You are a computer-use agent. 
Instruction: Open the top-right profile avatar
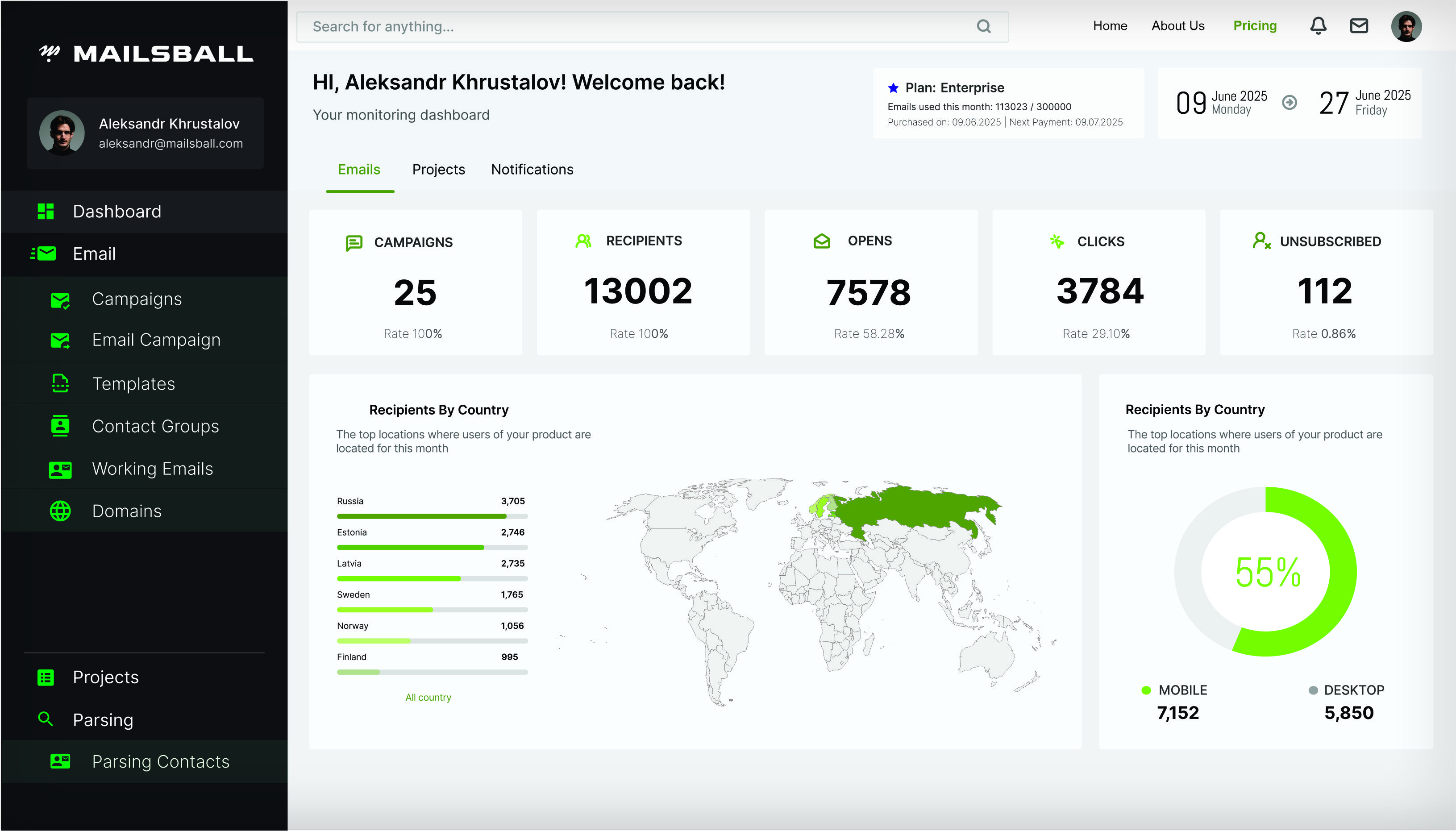coord(1406,26)
